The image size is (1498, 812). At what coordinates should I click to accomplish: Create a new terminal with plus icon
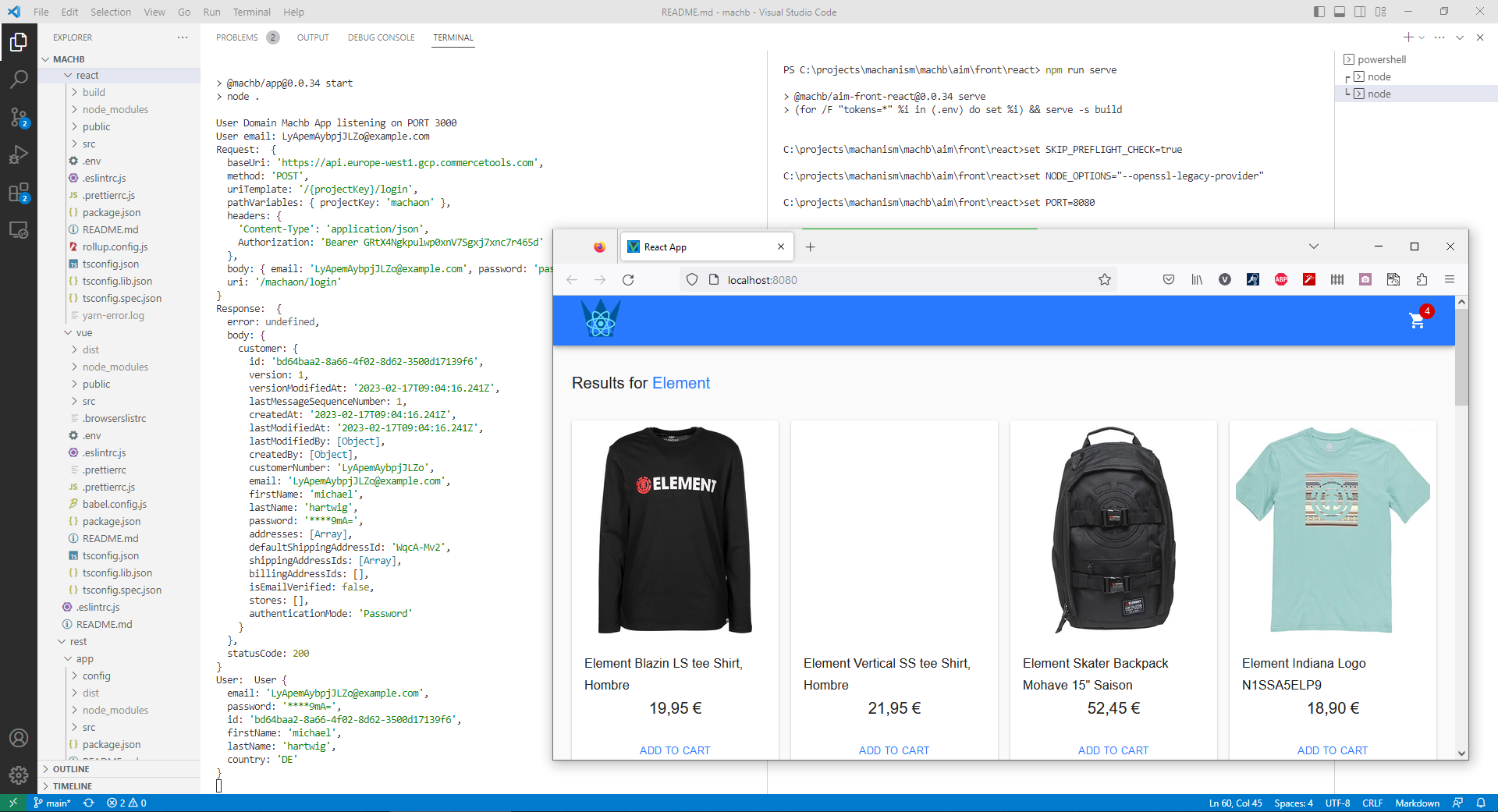(1407, 37)
